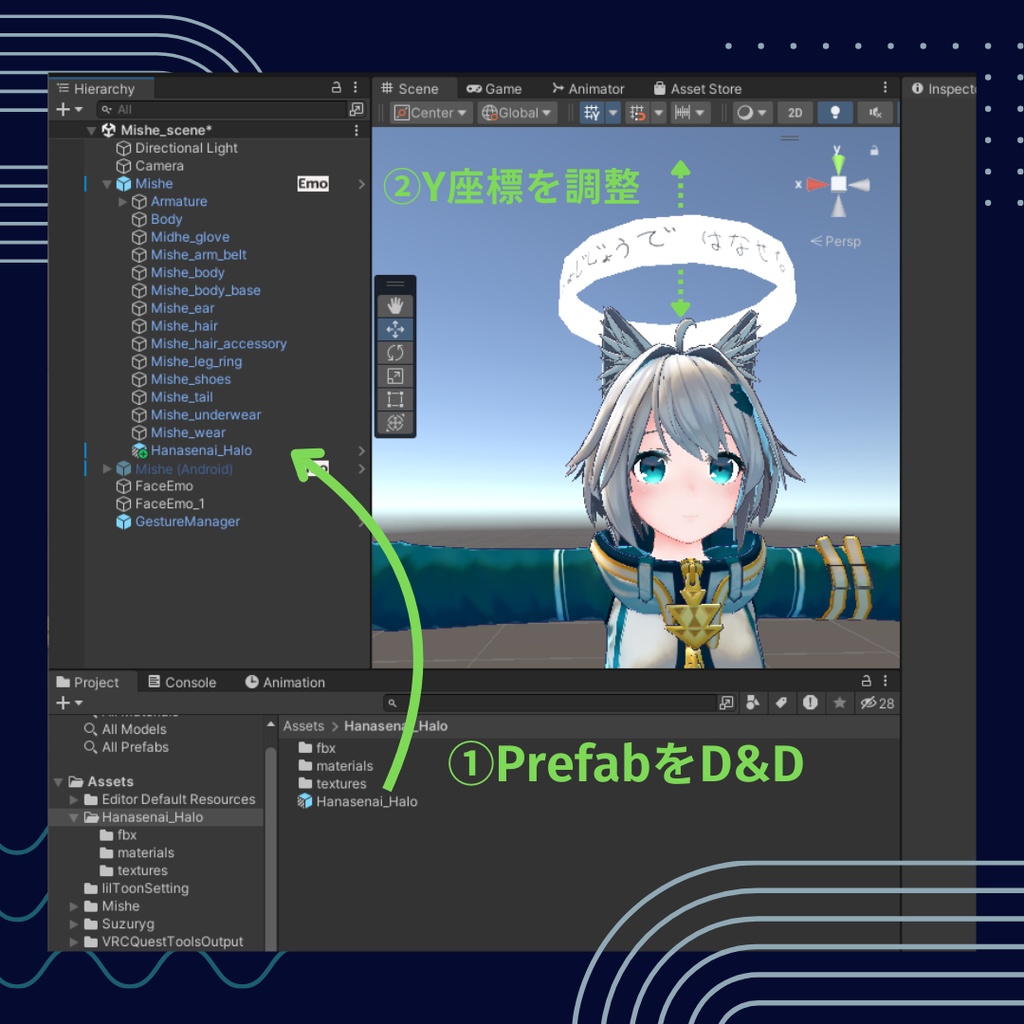Switch to the Animator tab
1024x1024 pixels.
click(588, 88)
